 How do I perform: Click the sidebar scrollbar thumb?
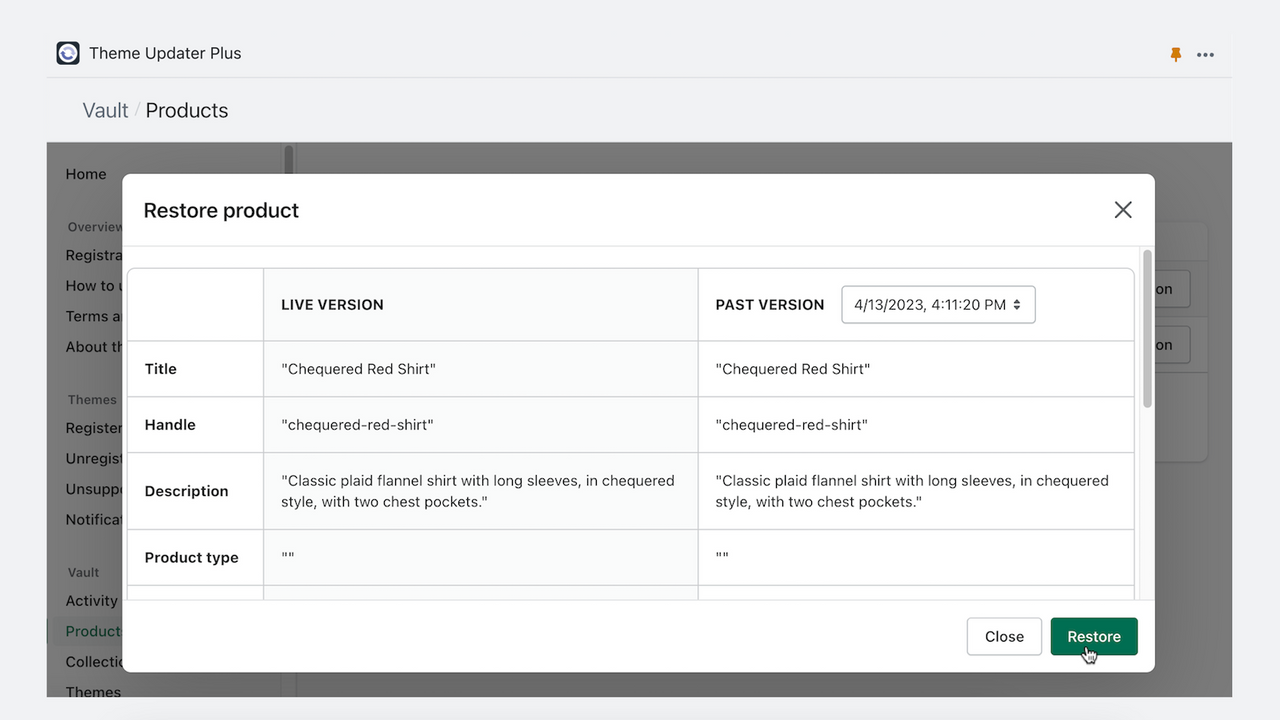(289, 162)
